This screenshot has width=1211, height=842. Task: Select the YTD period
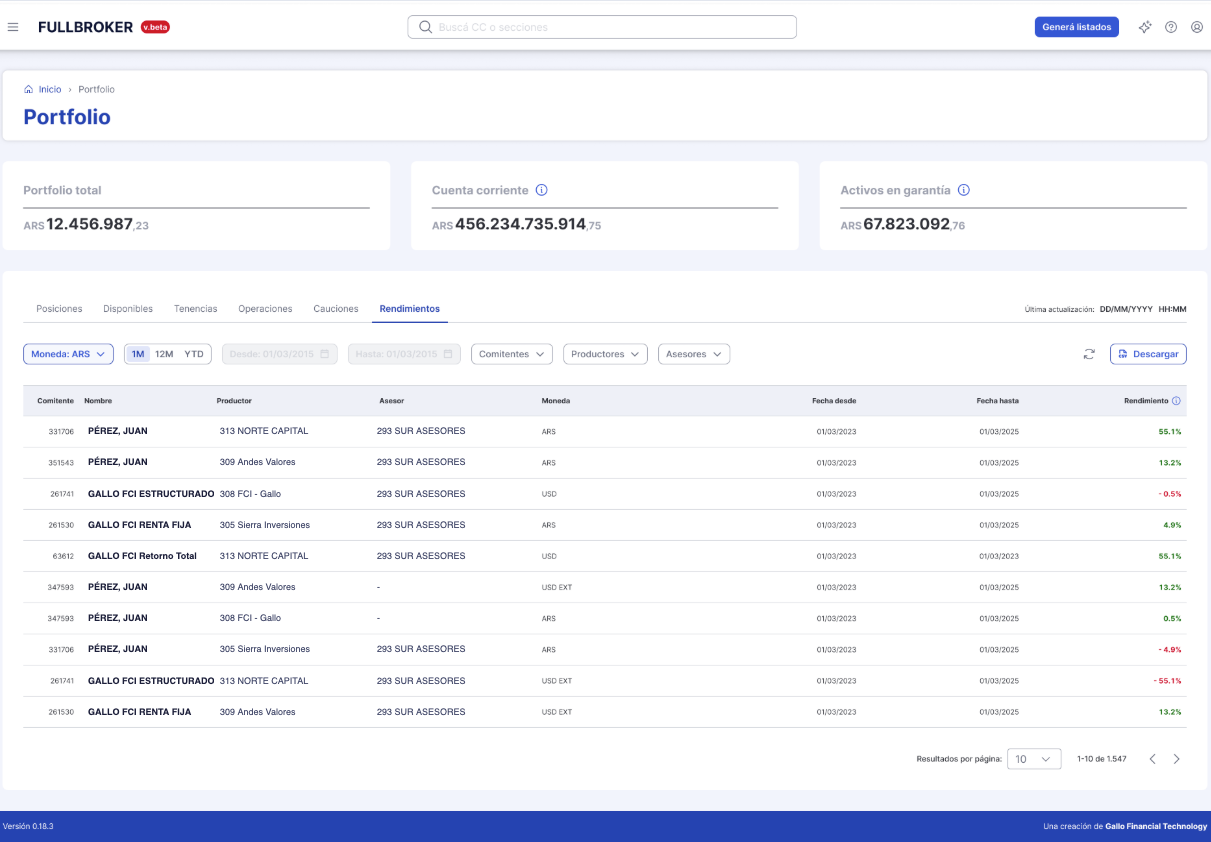pos(194,354)
